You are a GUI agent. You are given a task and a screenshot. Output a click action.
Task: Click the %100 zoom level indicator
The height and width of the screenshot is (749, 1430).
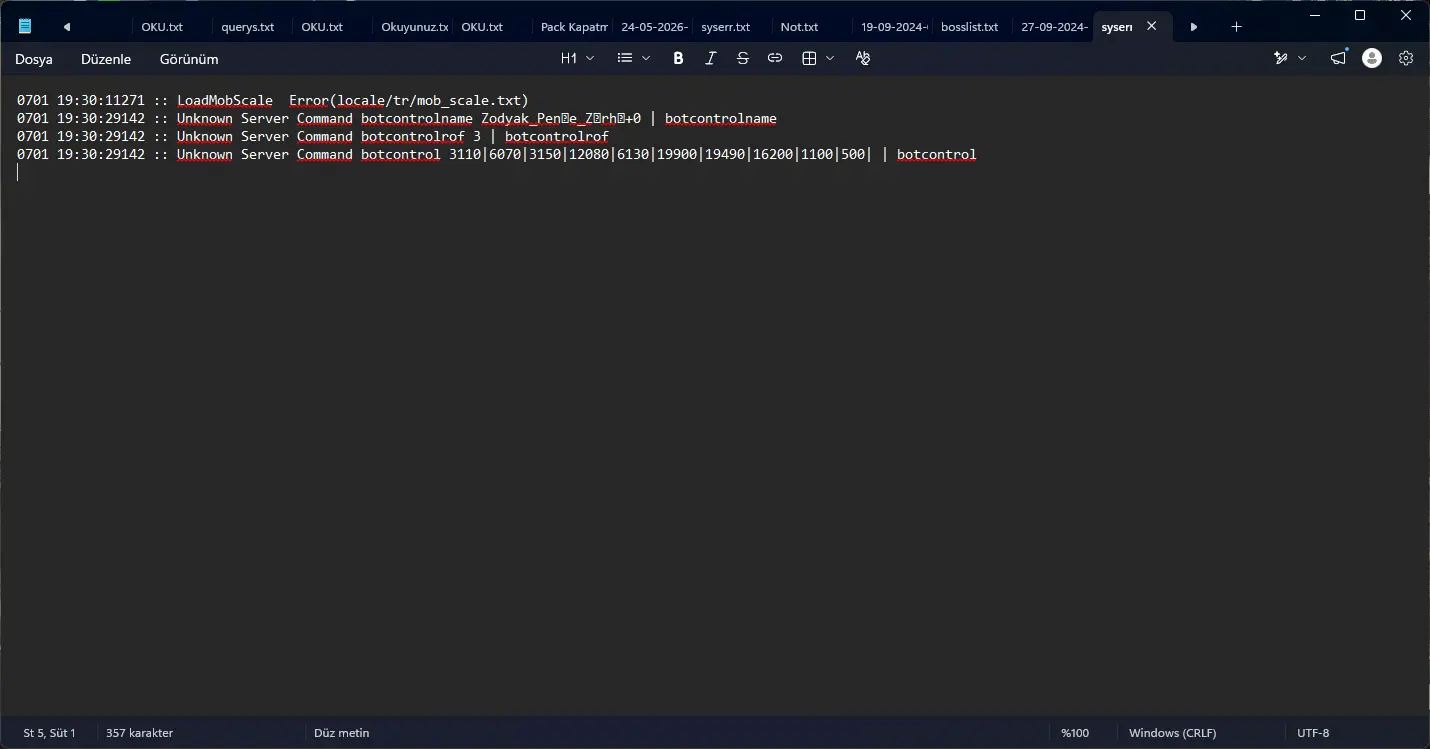coord(1075,733)
